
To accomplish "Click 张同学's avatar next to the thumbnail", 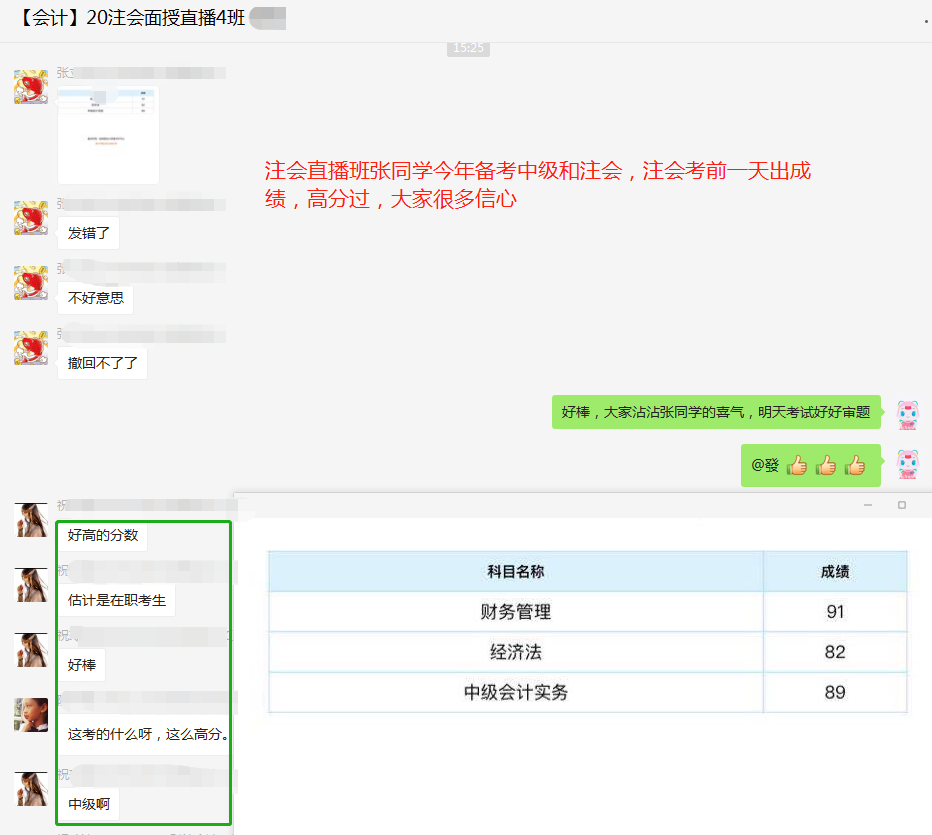I will coord(30,87).
